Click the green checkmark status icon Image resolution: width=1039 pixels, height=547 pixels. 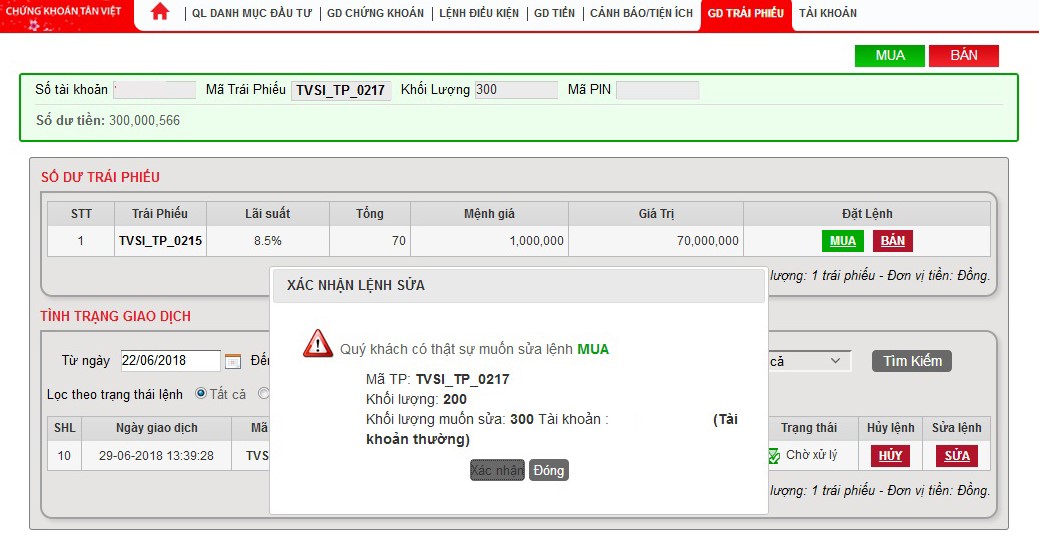(x=774, y=456)
